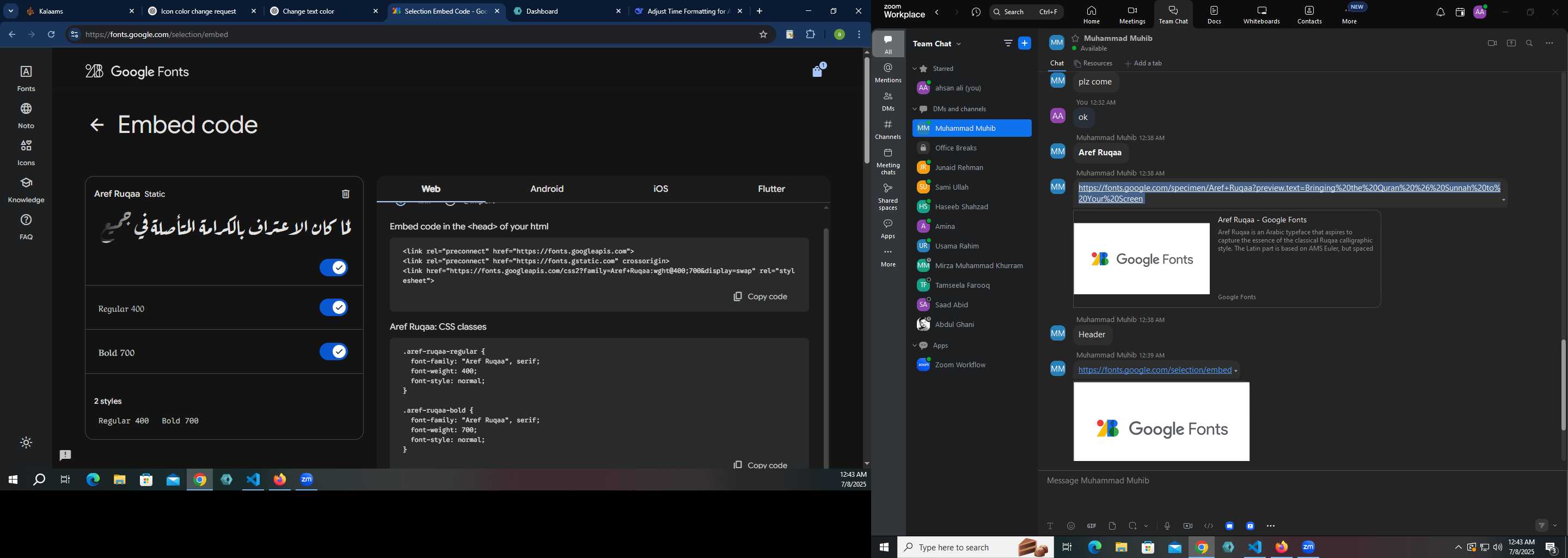Collapse the DMs and channels section
The height and width of the screenshot is (558, 1568).
(x=914, y=109)
